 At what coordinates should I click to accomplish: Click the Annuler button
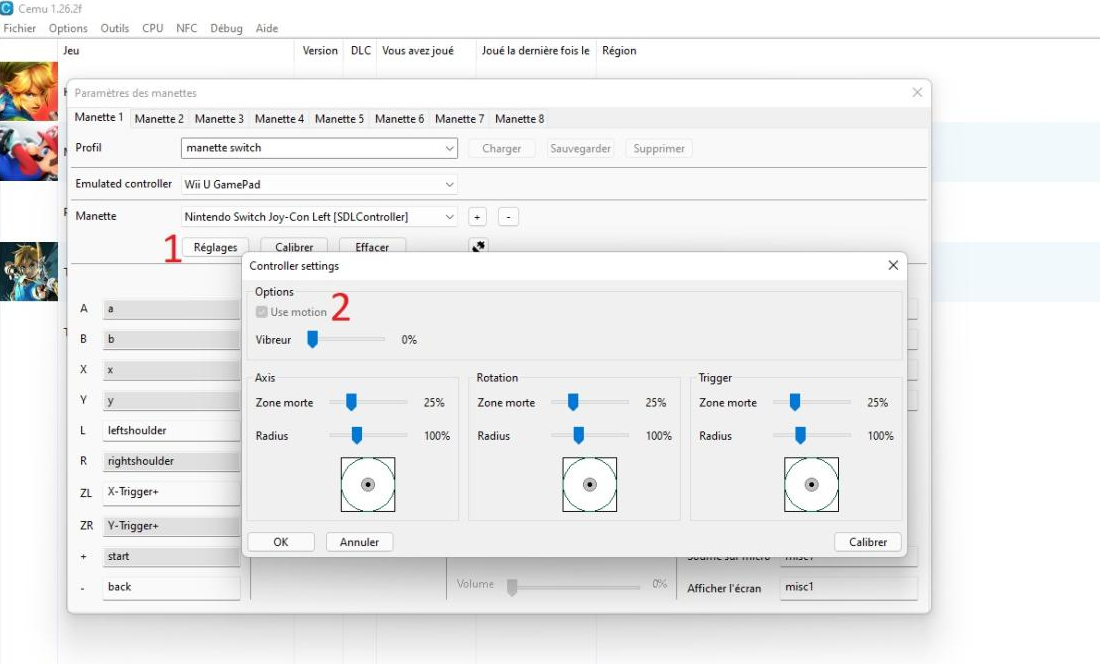coord(359,542)
